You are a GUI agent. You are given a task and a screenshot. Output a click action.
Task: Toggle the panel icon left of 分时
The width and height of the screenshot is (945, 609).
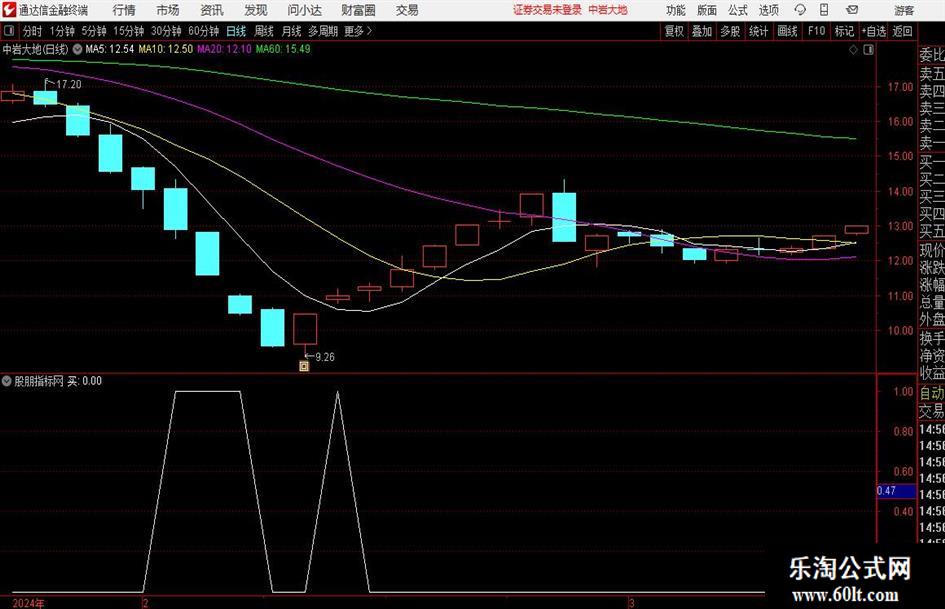(x=9, y=31)
